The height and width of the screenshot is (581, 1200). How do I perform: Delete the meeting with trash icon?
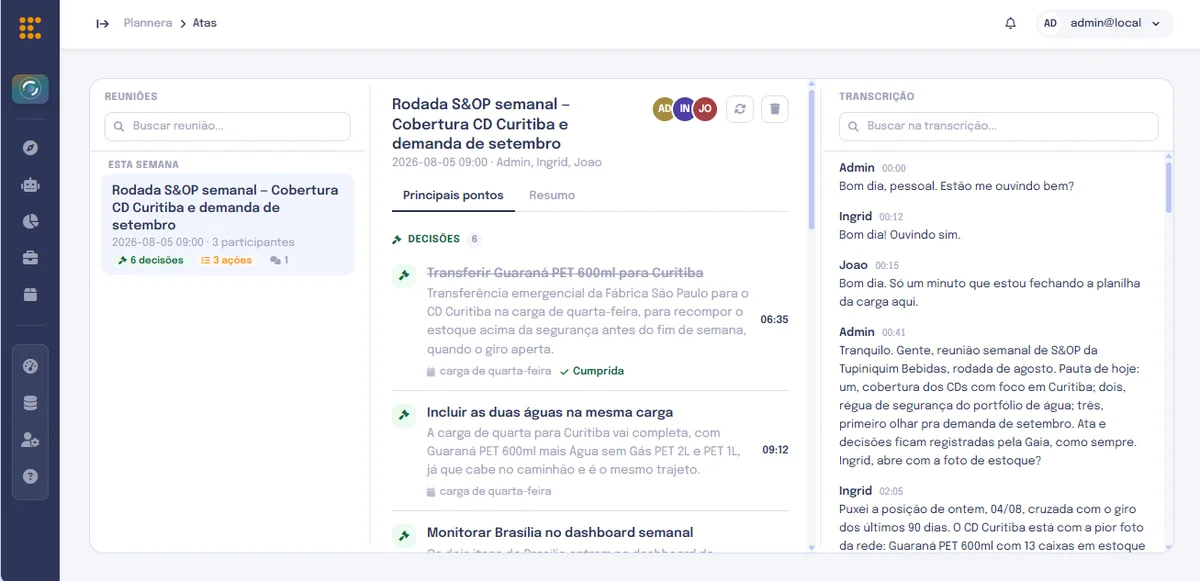pos(774,109)
